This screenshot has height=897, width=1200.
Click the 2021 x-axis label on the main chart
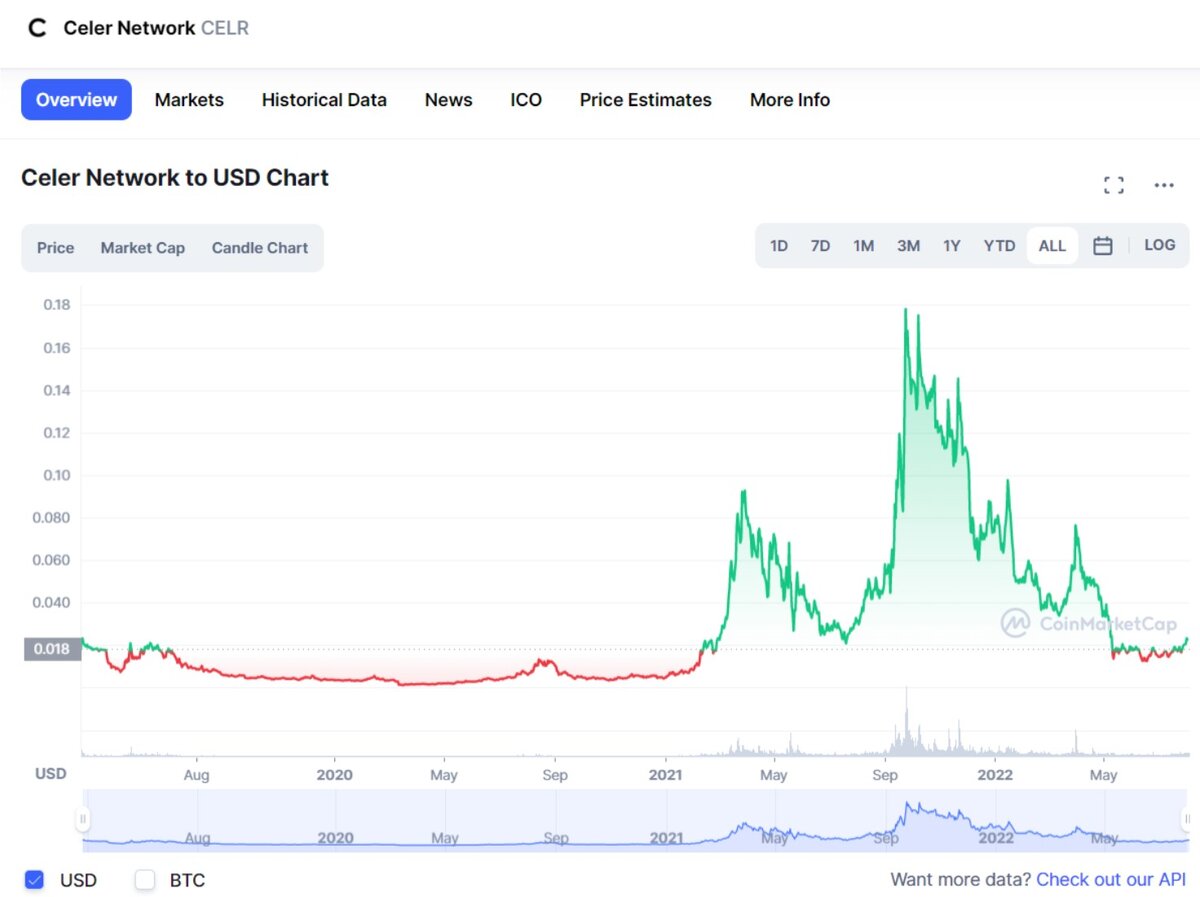coord(666,775)
